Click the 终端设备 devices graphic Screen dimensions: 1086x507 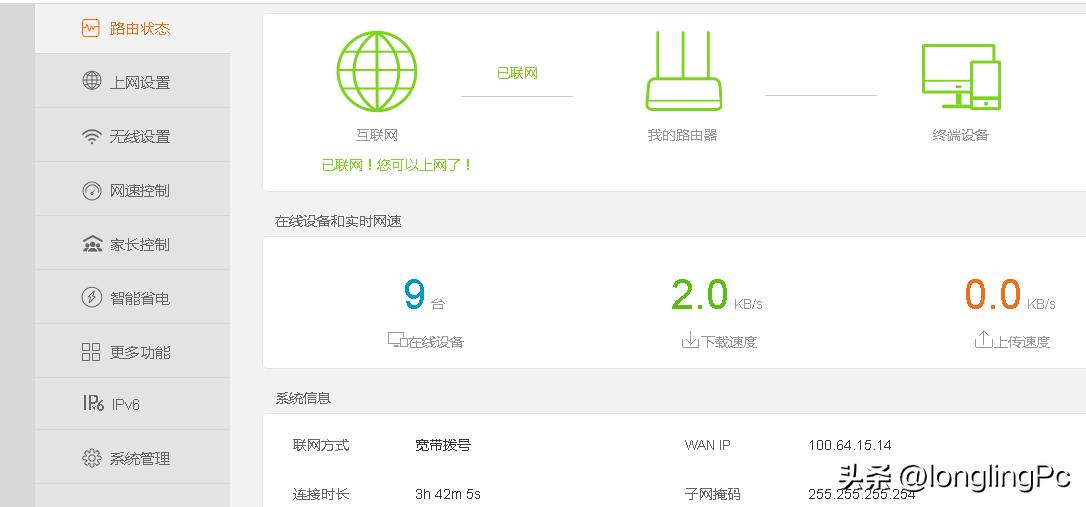click(x=960, y=76)
